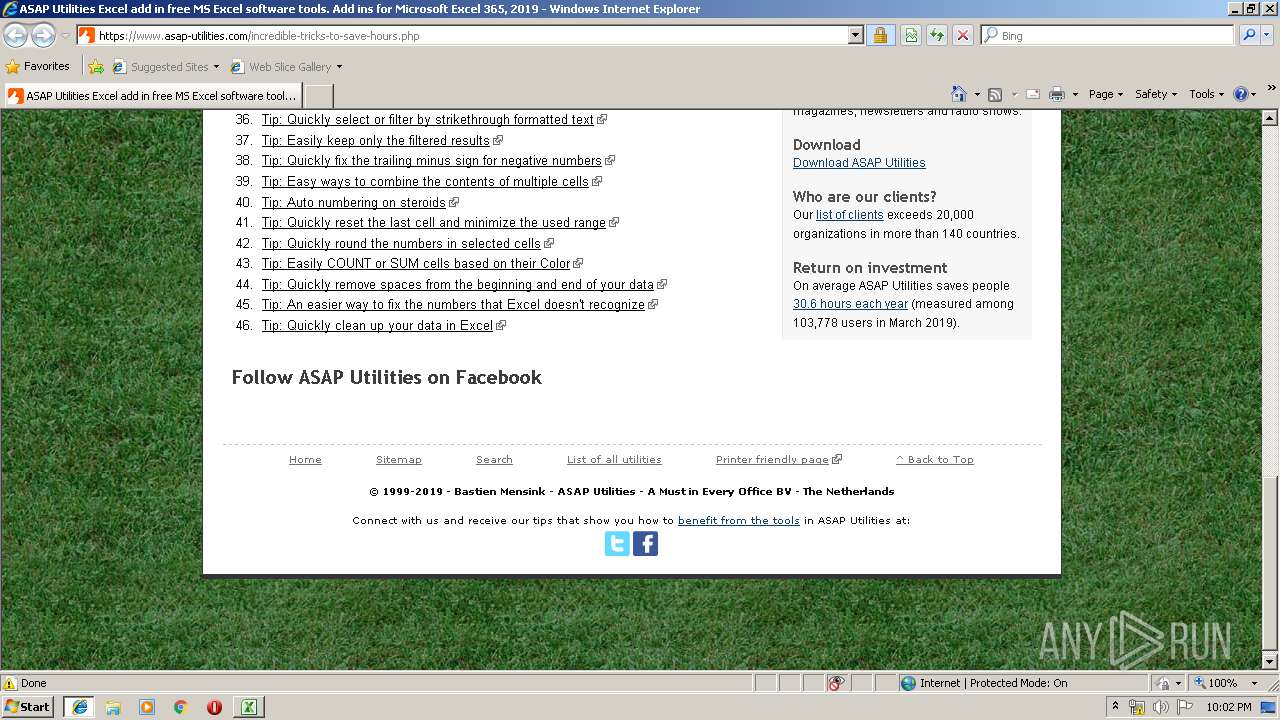This screenshot has width=1280, height=720.
Task: Open the Twitter icon link
Action: (x=617, y=544)
